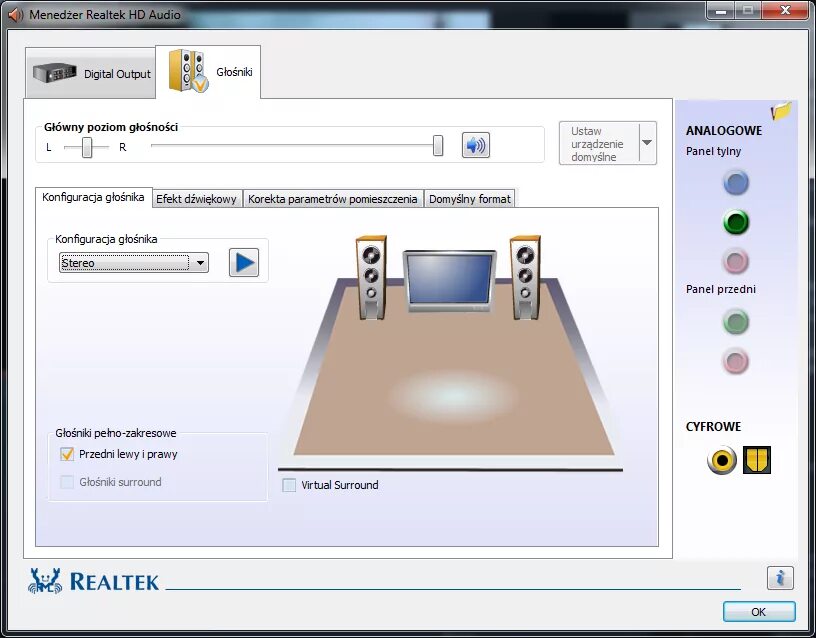Click the L/R balance slider handle
This screenshot has height=638, width=816.
coord(87,147)
